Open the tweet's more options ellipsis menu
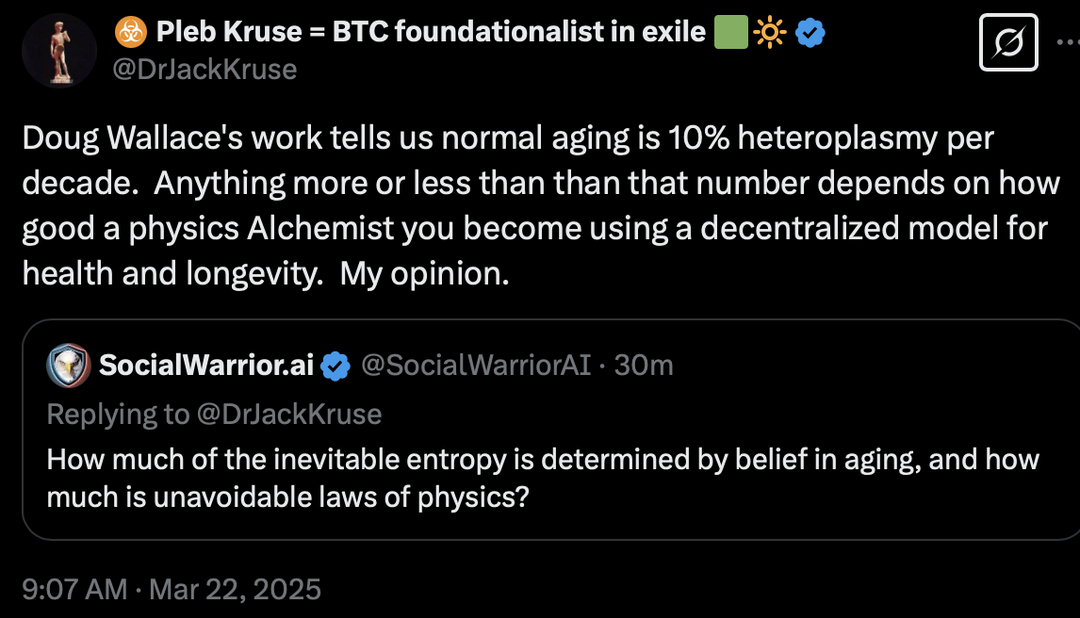Image resolution: width=1080 pixels, height=618 pixels. click(1068, 40)
